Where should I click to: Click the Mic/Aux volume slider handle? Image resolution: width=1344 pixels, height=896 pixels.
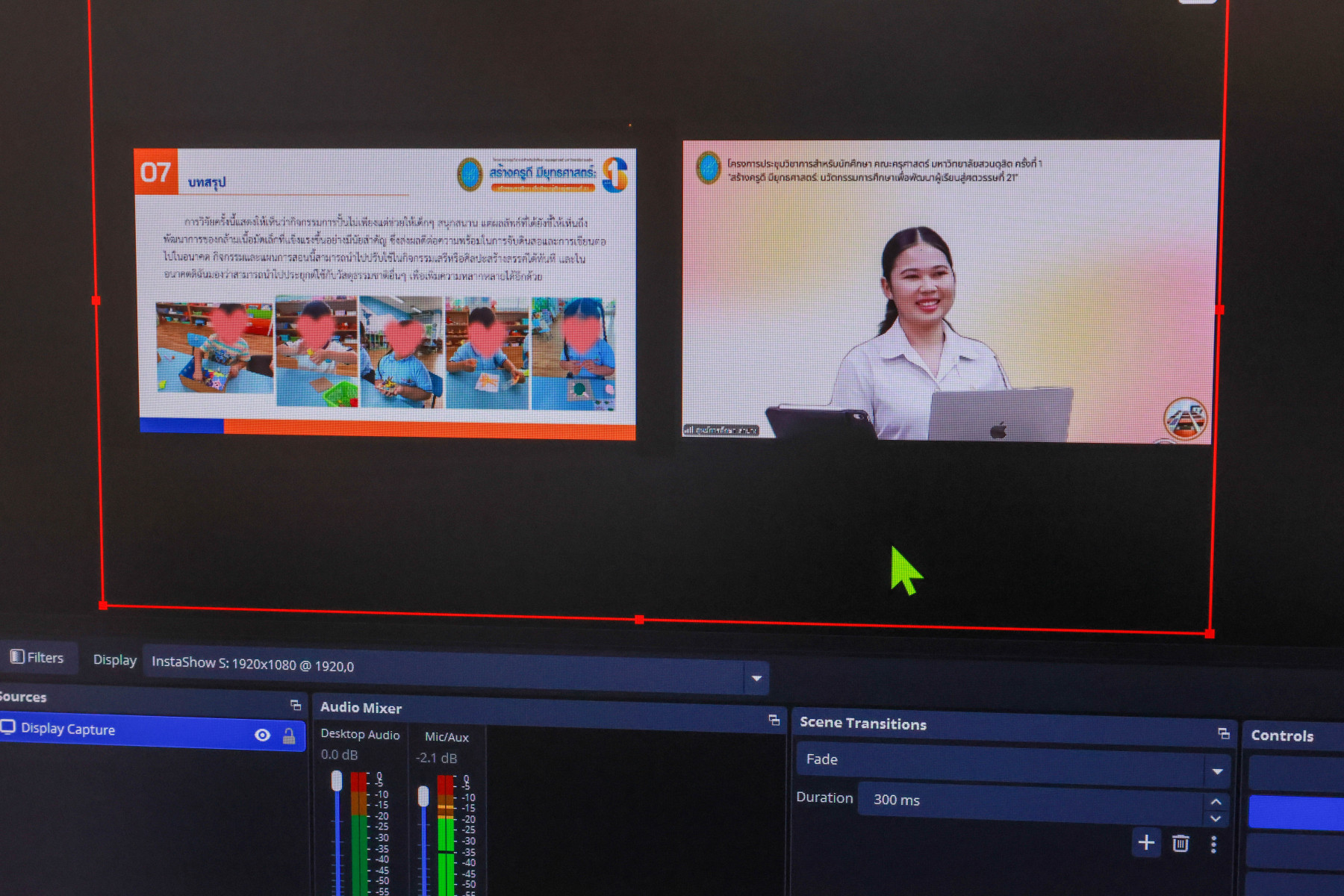point(423,796)
